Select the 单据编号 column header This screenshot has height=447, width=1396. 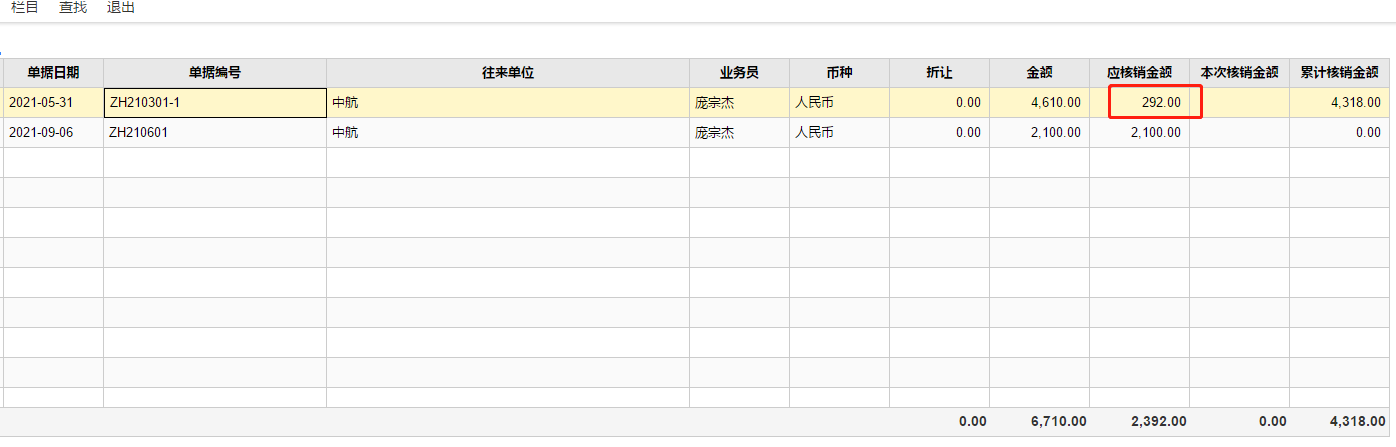tap(215, 72)
